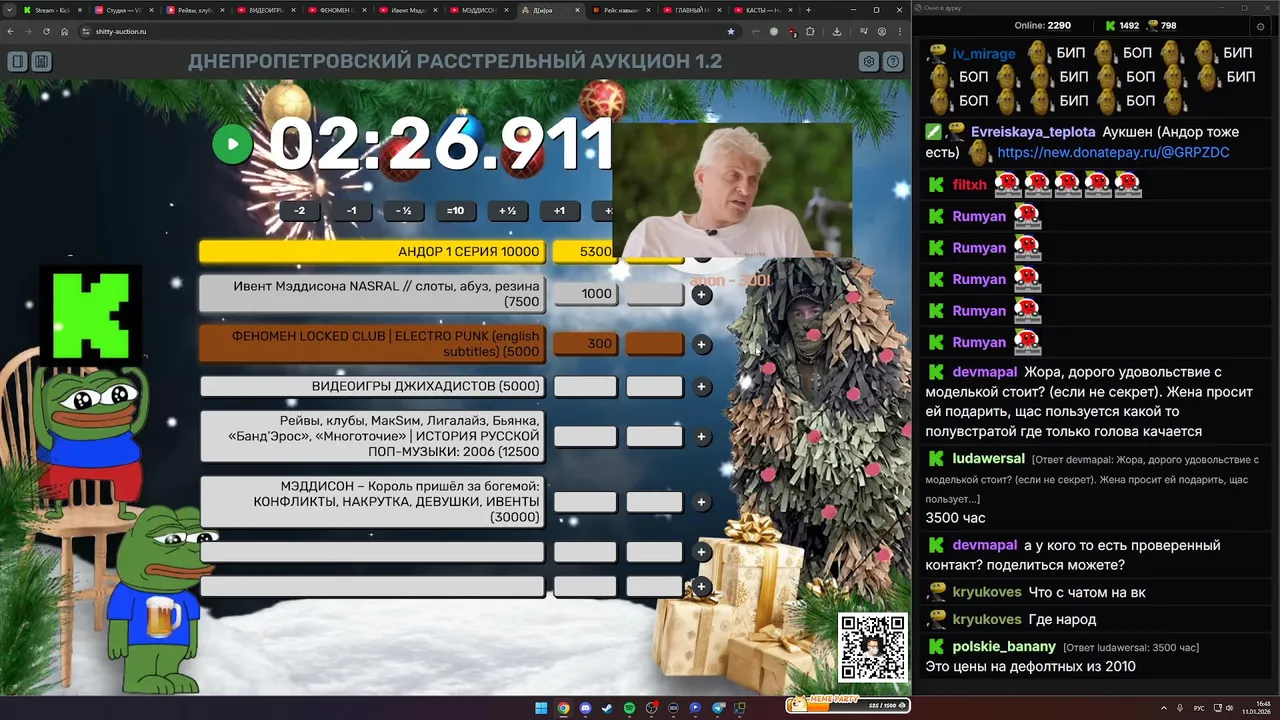Open the help question mark icon

893,62
